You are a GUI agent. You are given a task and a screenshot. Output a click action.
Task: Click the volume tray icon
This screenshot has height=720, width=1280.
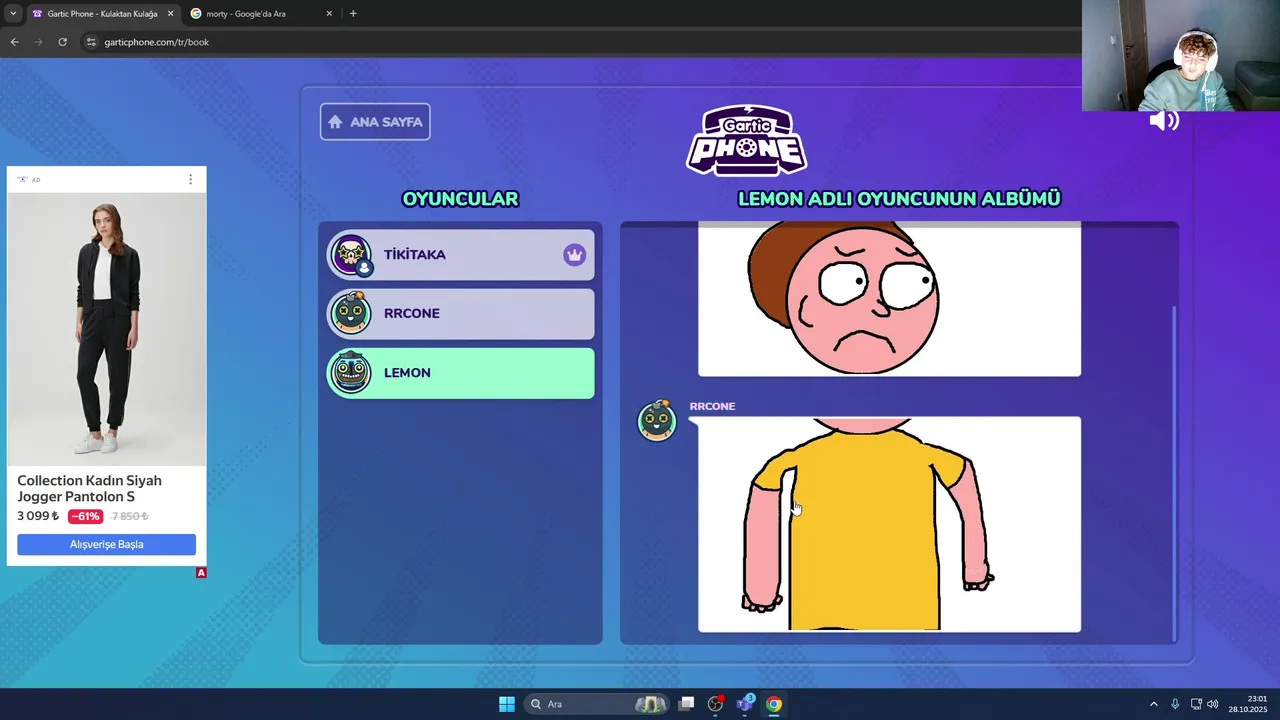click(1213, 704)
